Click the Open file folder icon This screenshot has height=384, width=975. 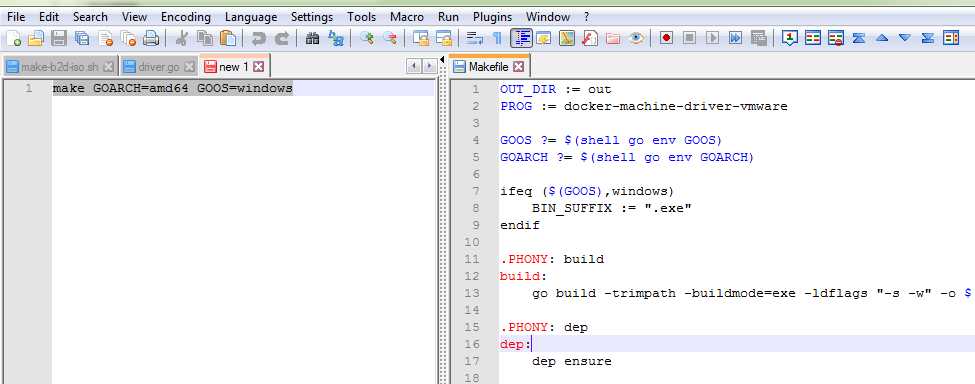tap(36, 39)
